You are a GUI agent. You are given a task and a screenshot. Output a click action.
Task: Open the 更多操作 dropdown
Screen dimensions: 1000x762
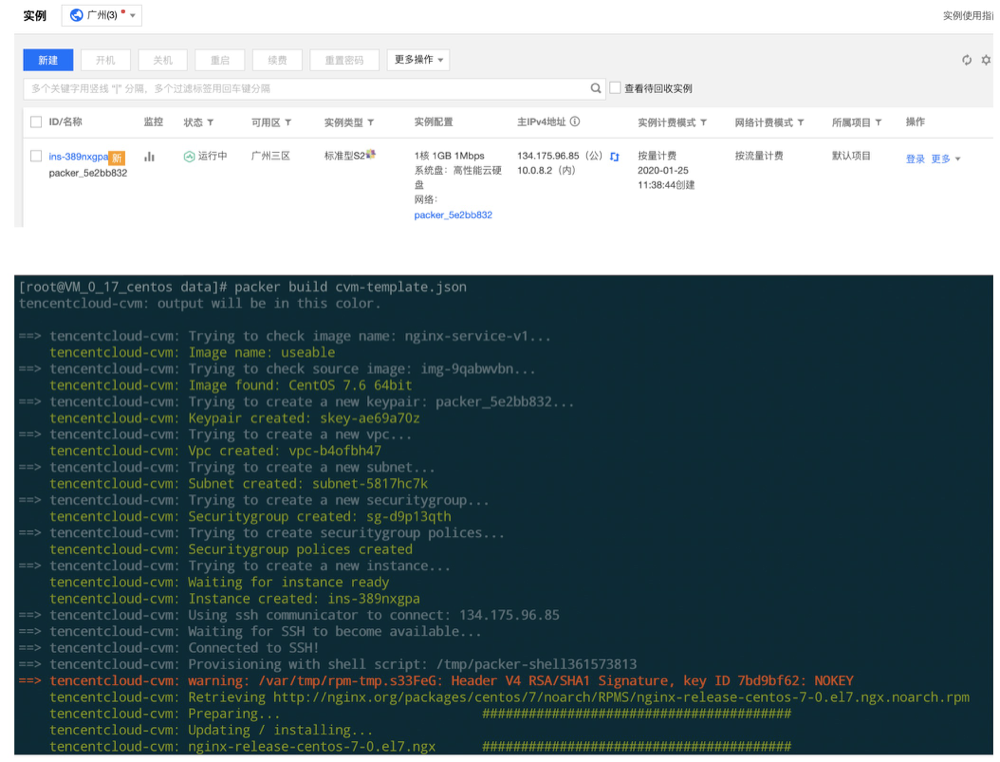pyautogui.click(x=418, y=60)
